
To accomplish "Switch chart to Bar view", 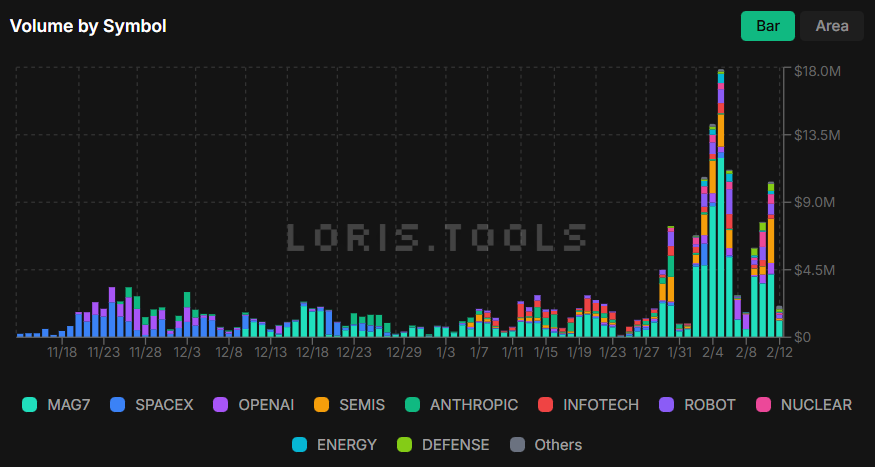I will click(767, 26).
